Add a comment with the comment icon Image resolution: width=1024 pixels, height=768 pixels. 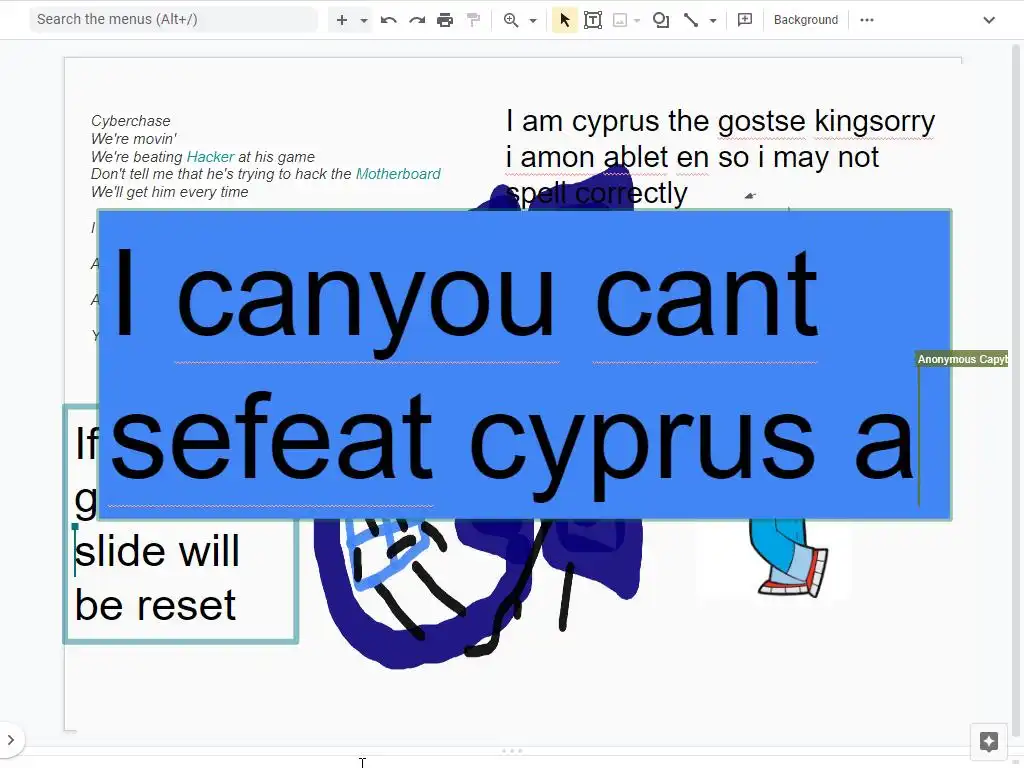(744, 20)
